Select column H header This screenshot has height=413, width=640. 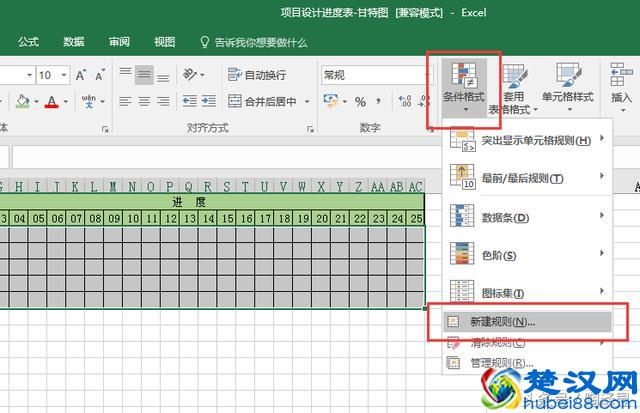click(x=19, y=187)
